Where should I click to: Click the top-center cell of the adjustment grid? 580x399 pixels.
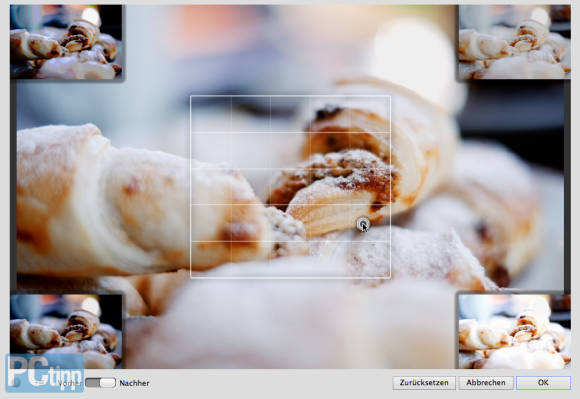point(290,114)
